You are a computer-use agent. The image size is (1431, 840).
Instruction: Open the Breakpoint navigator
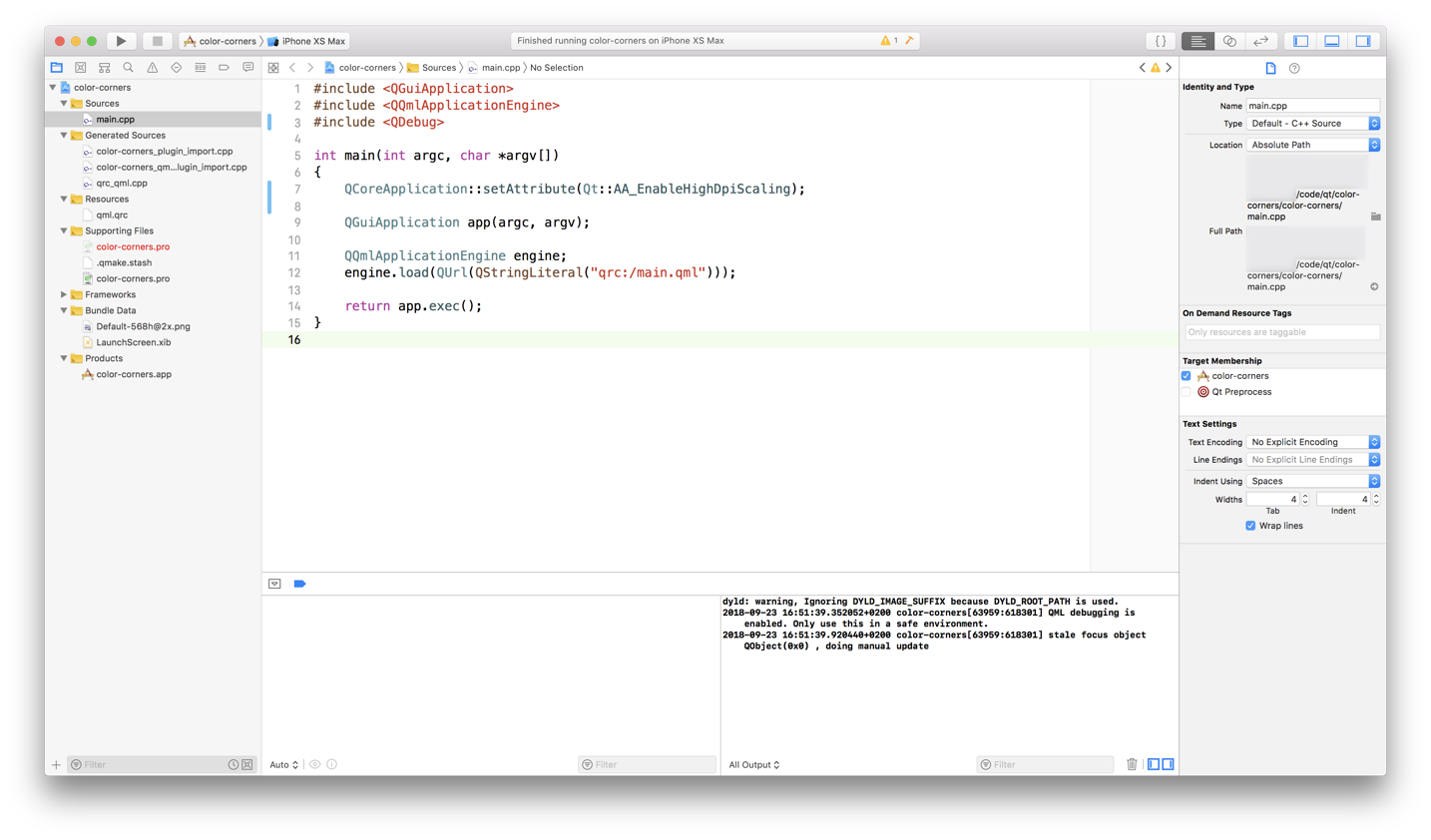tap(225, 68)
